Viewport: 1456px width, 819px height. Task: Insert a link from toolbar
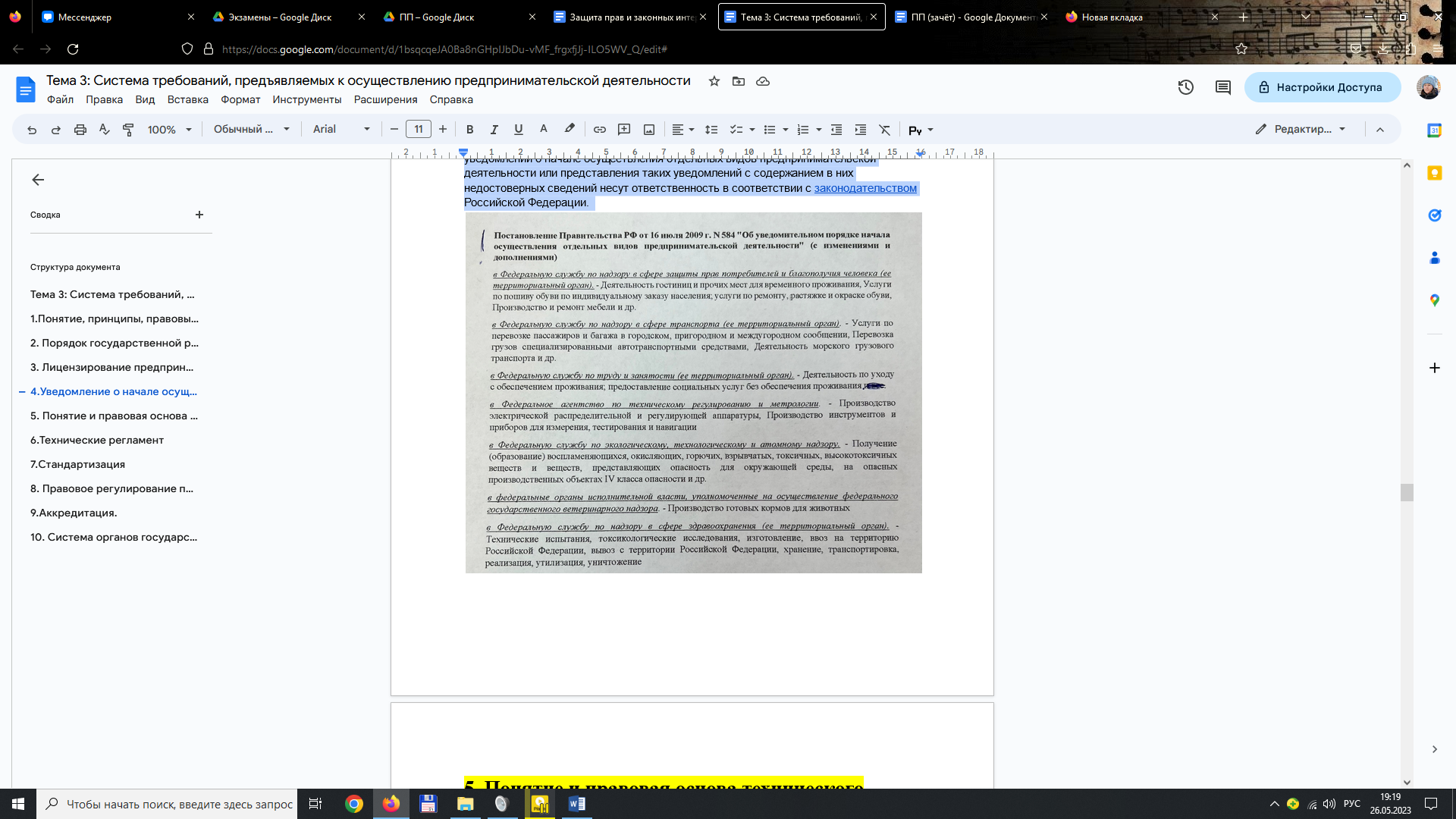[x=600, y=130]
